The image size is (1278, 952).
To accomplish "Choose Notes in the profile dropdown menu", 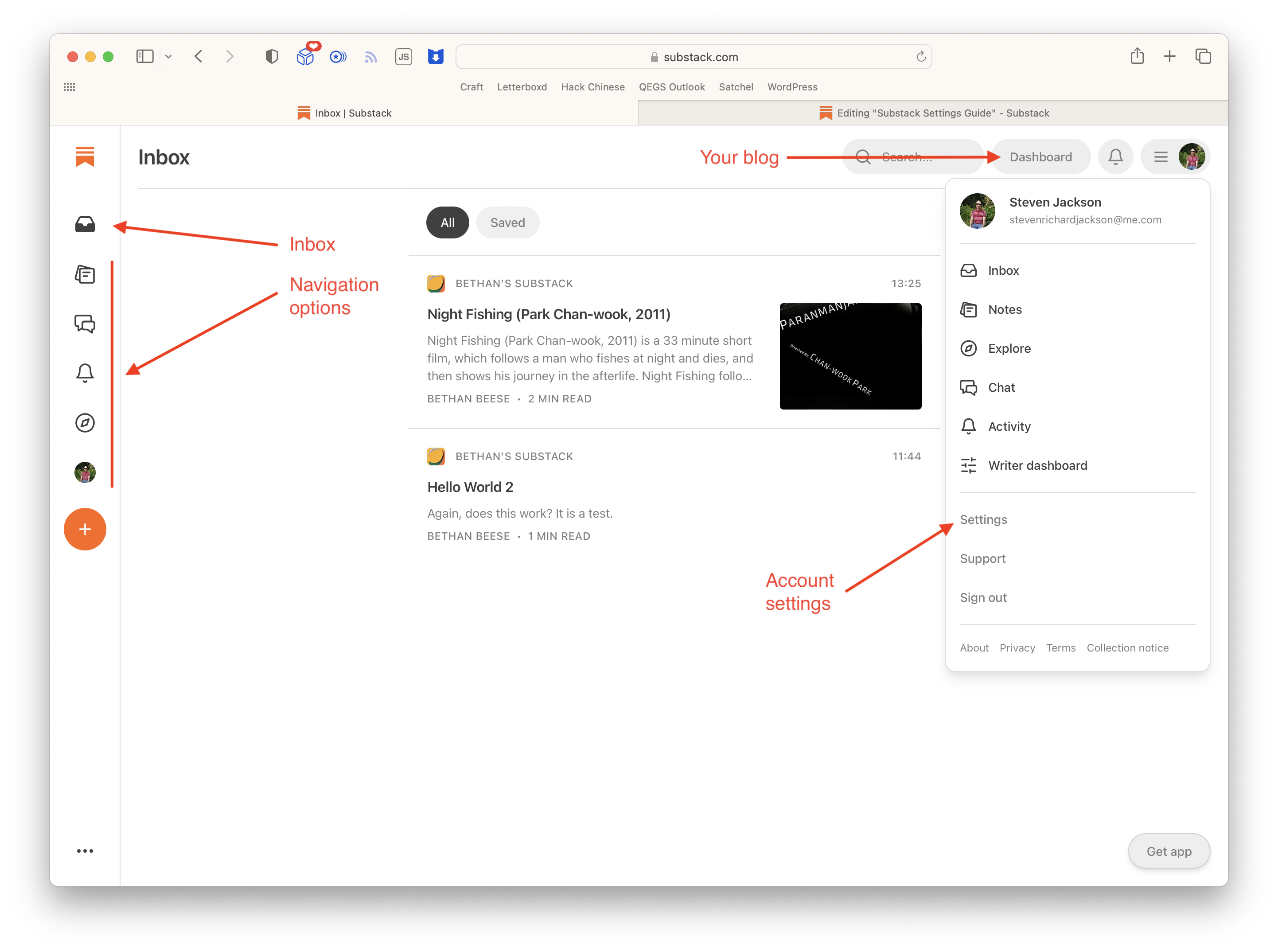I will (x=1078, y=309).
